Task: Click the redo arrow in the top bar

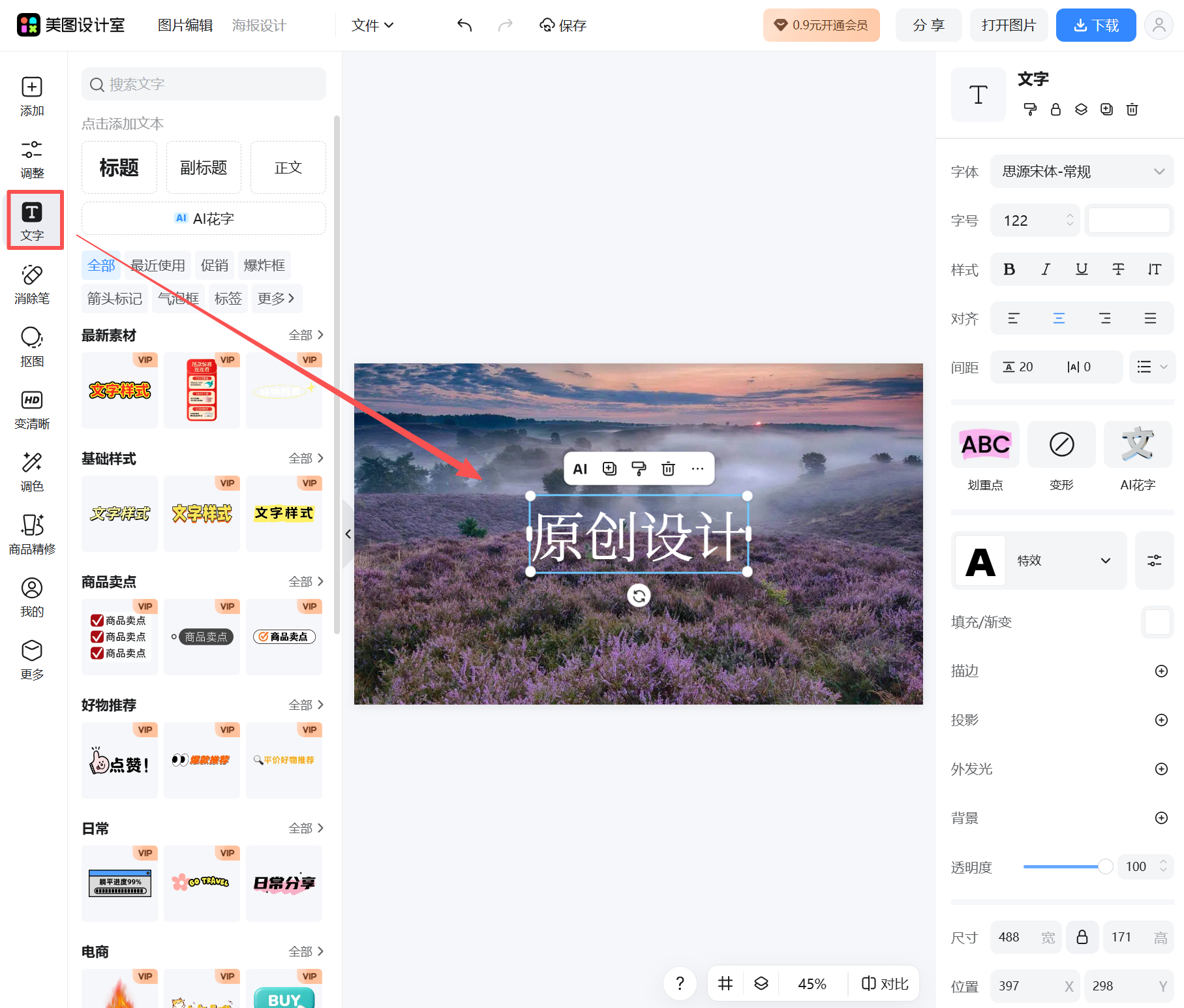Action: point(505,25)
